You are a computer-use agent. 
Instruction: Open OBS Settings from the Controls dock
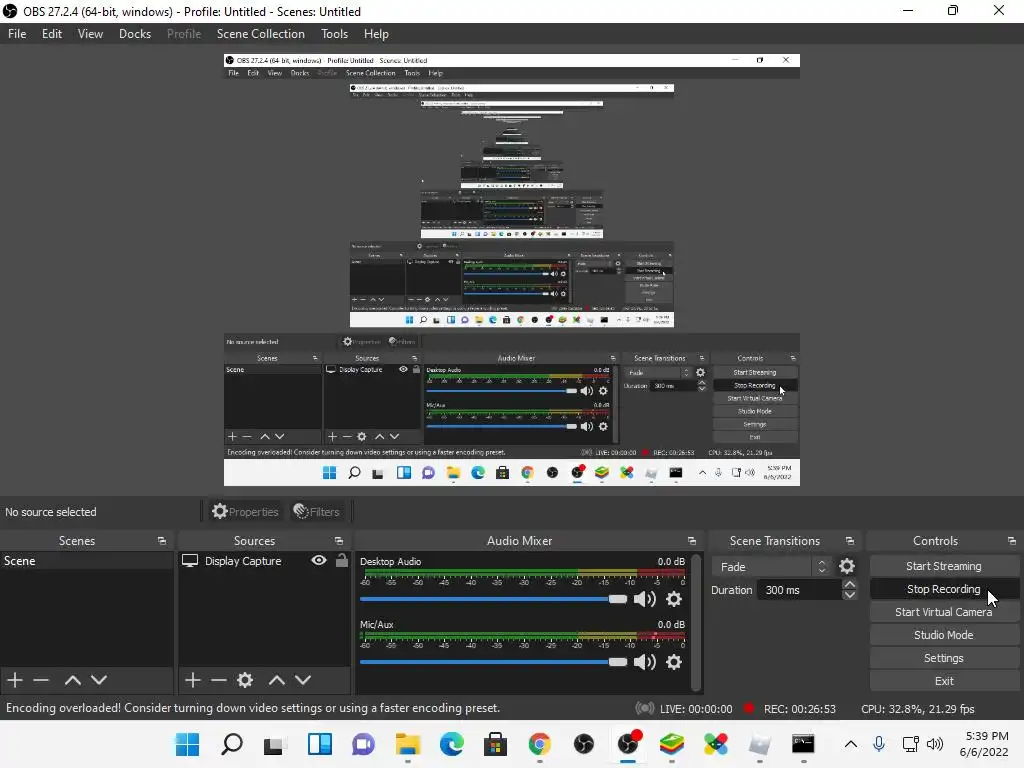click(x=944, y=658)
